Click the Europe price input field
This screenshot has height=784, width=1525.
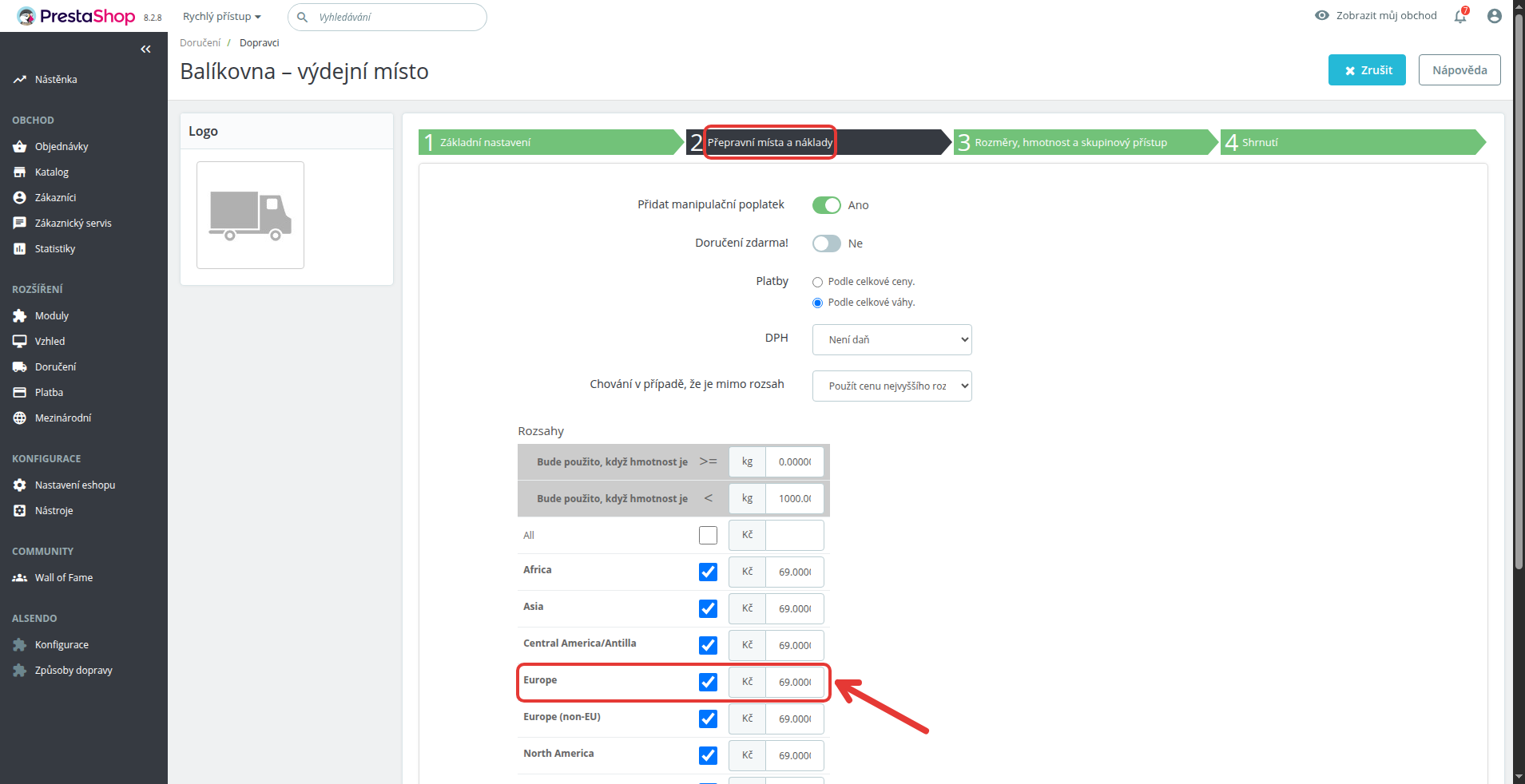(794, 682)
